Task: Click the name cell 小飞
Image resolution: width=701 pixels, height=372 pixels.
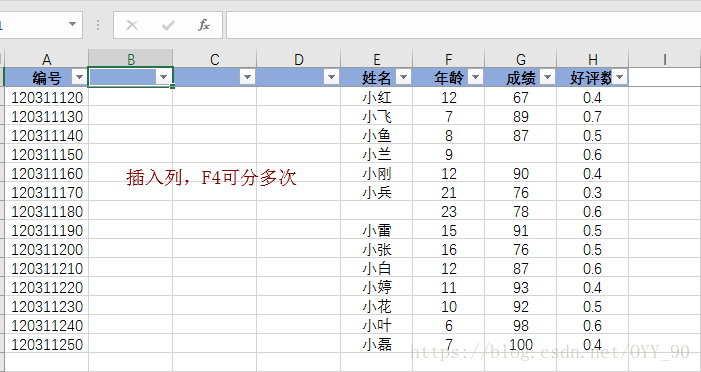Action: tap(376, 116)
